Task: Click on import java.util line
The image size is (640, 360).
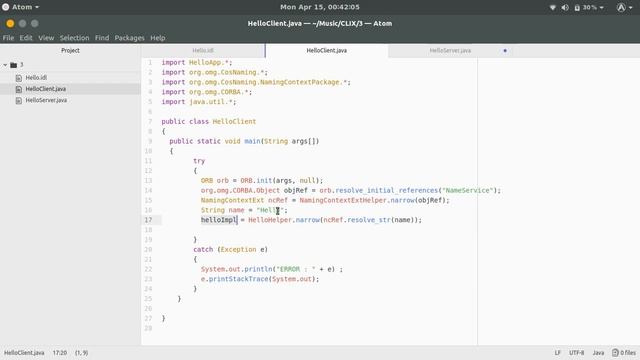Action: [199, 102]
